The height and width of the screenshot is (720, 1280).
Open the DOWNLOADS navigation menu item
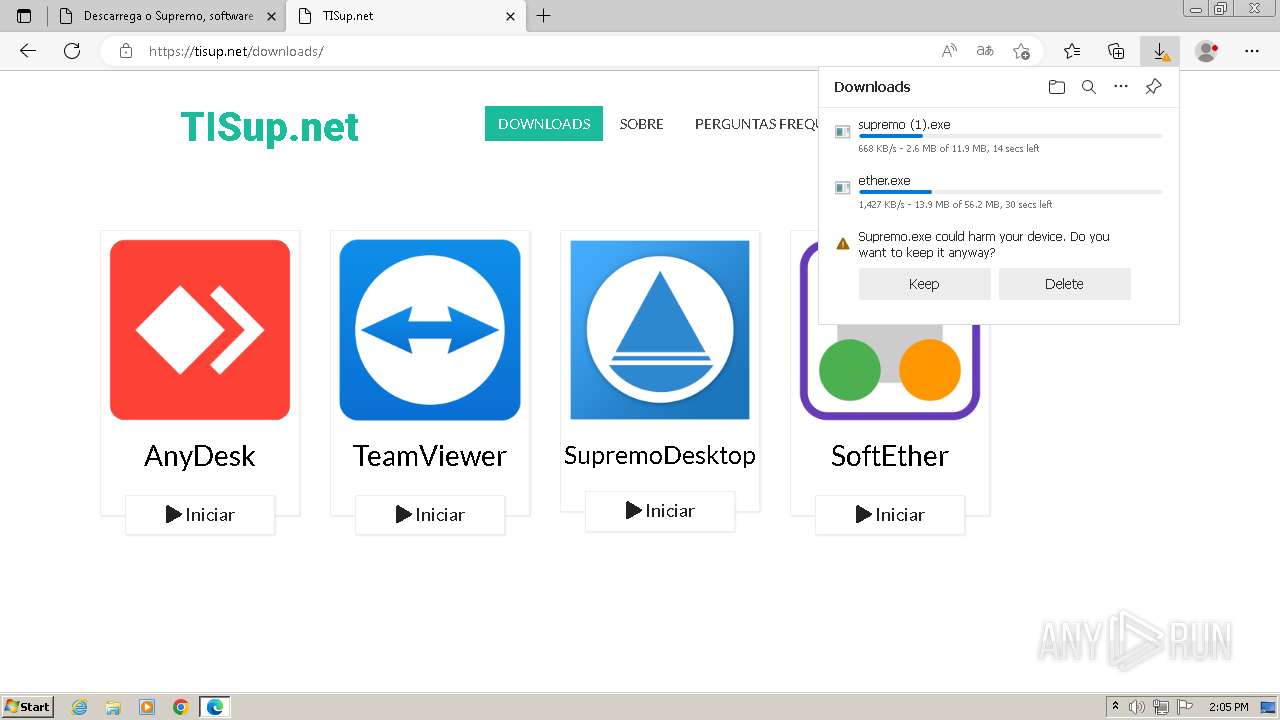(544, 124)
